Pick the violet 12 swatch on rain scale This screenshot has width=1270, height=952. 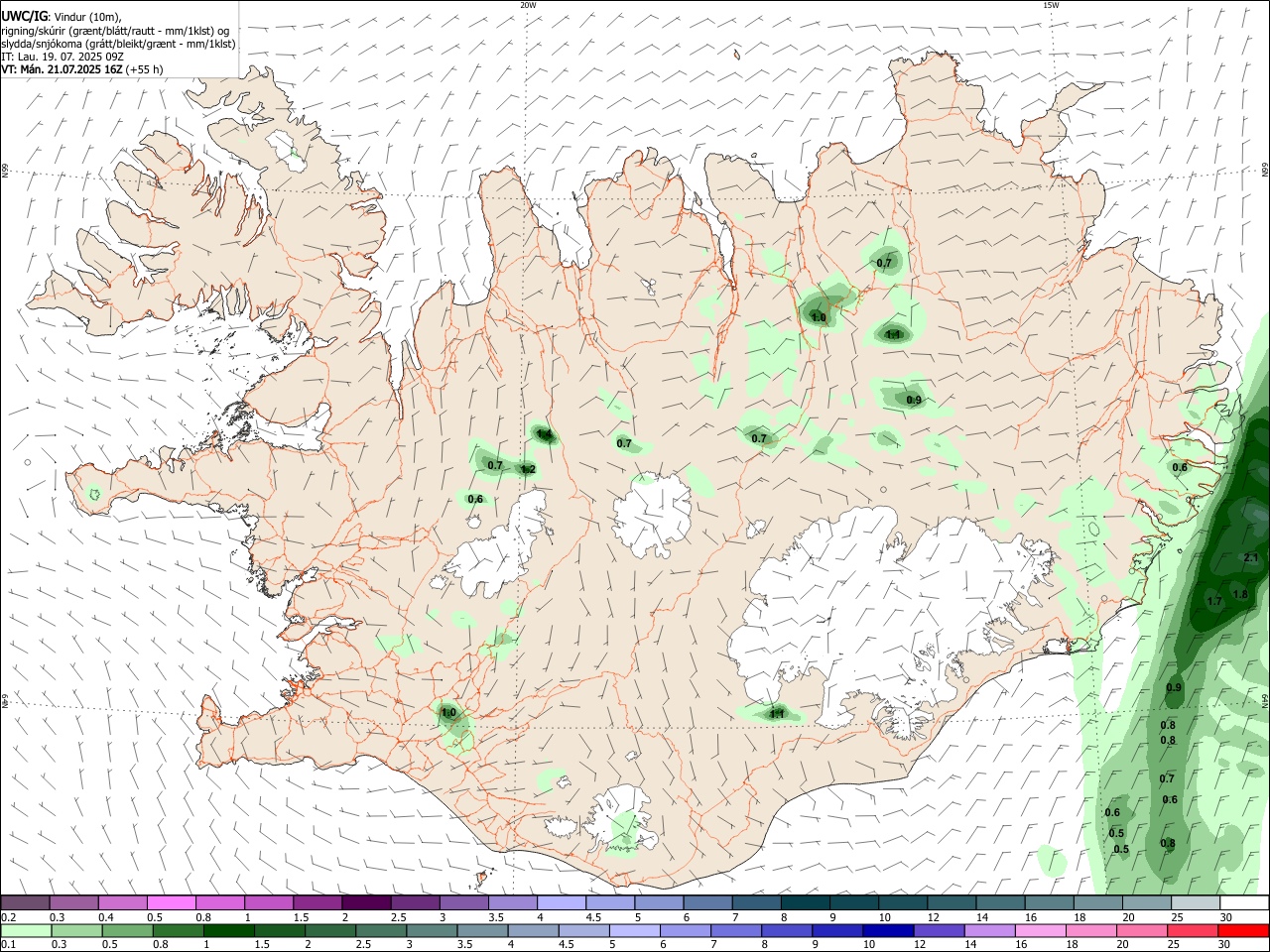click(940, 931)
